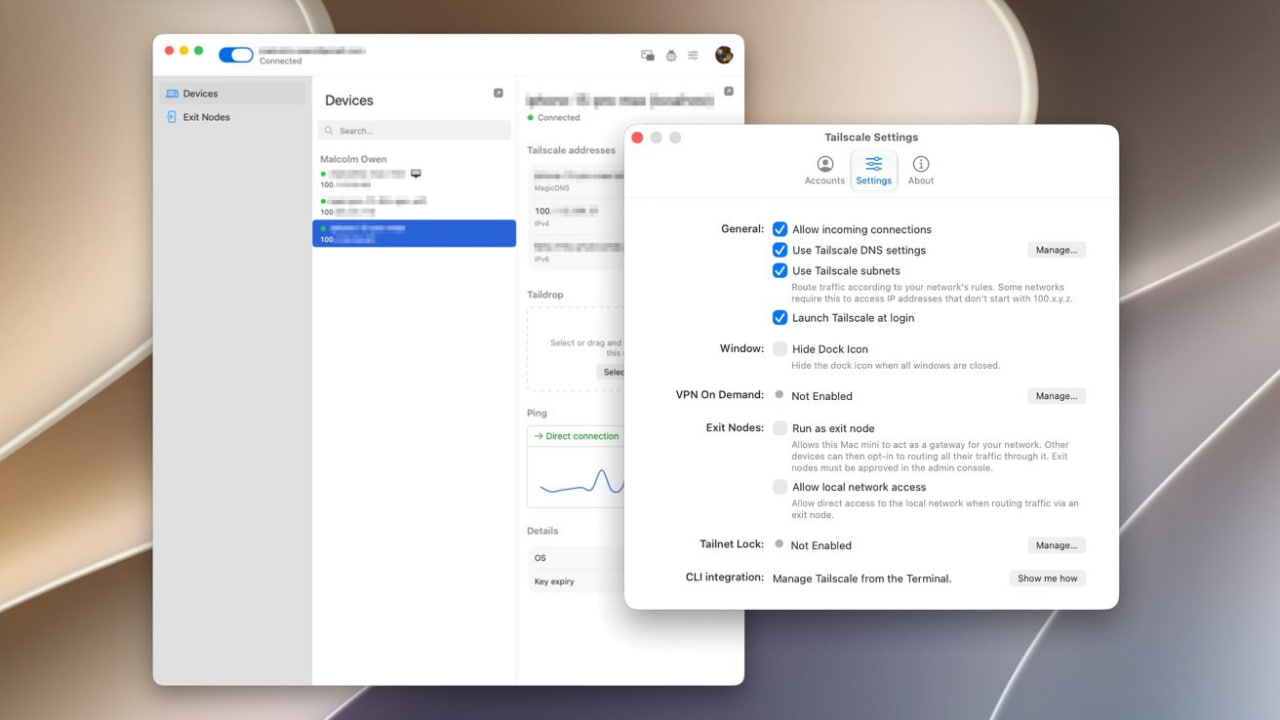This screenshot has height=720, width=1280.
Task: Click the Show me how button
Action: click(1047, 578)
